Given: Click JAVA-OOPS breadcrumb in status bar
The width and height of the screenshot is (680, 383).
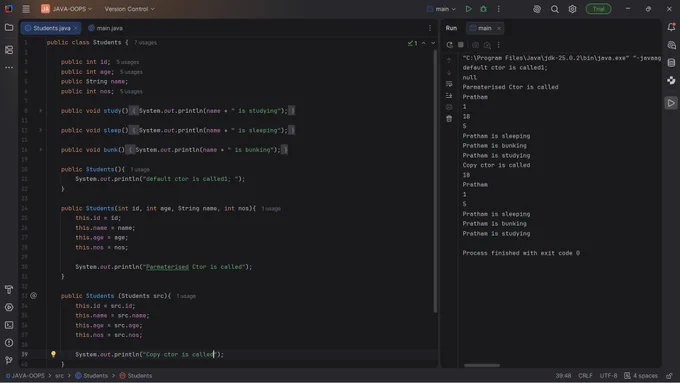Looking at the screenshot, I should click(x=25, y=376).
